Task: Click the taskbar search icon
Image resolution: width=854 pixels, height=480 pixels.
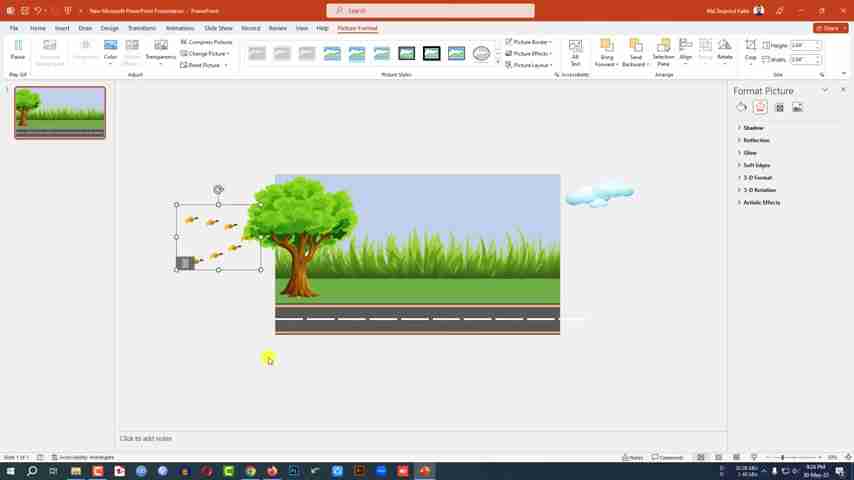Action: click(32, 471)
